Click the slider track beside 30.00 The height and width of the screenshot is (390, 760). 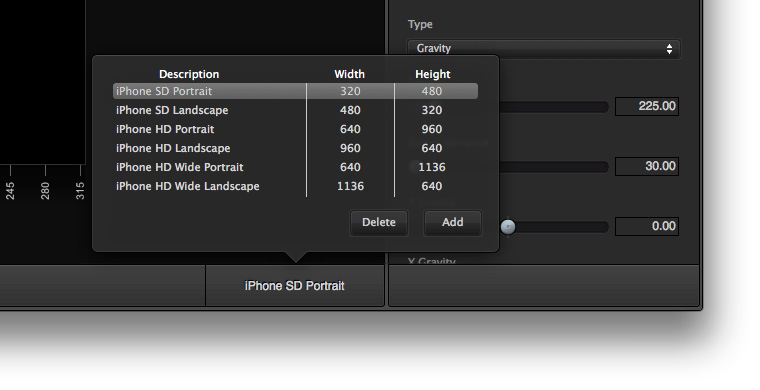tap(554, 167)
